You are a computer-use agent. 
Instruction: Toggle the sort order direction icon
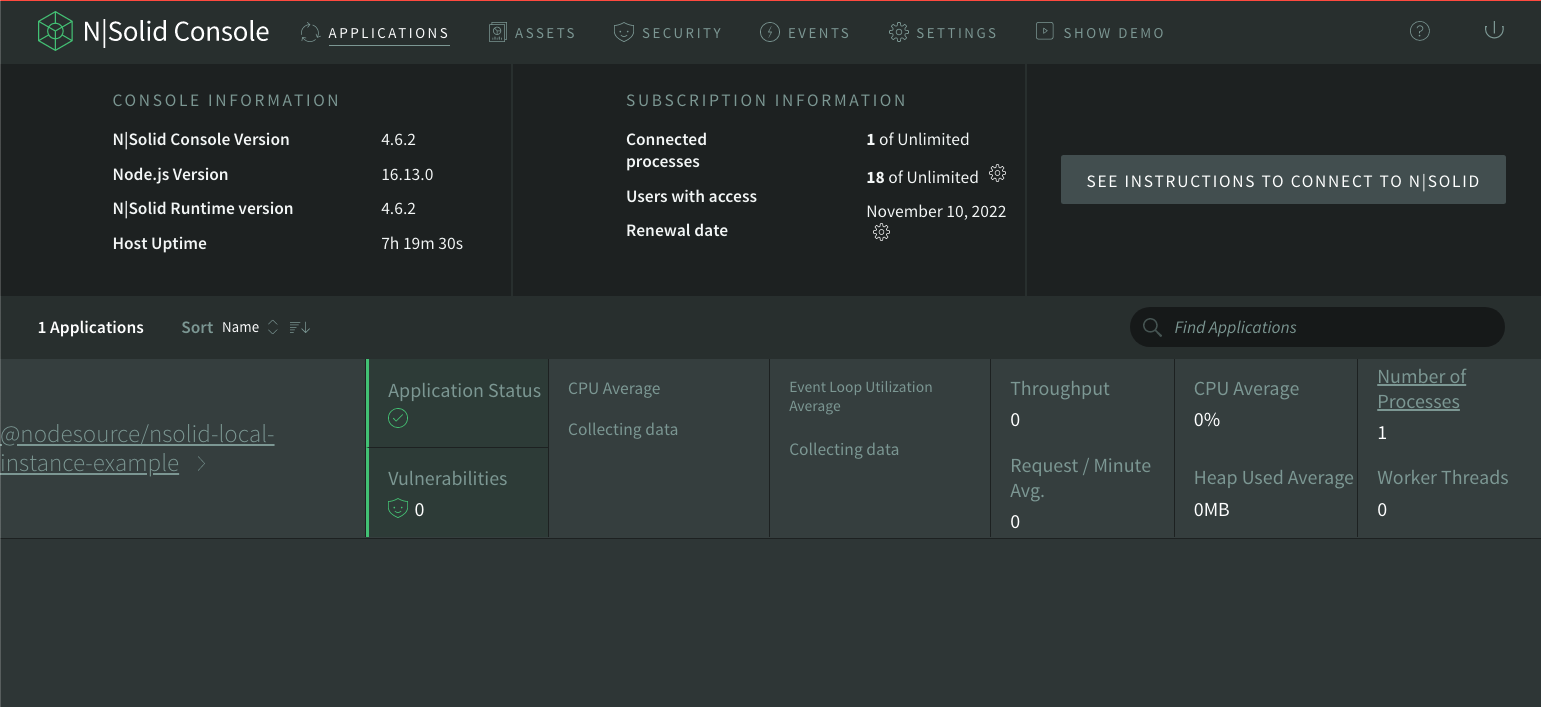(x=300, y=327)
